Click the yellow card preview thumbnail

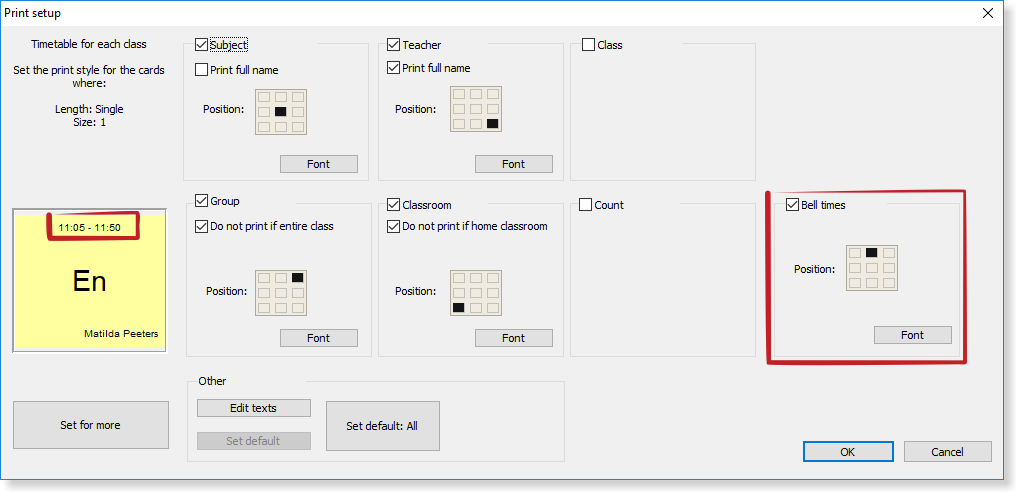[89, 281]
